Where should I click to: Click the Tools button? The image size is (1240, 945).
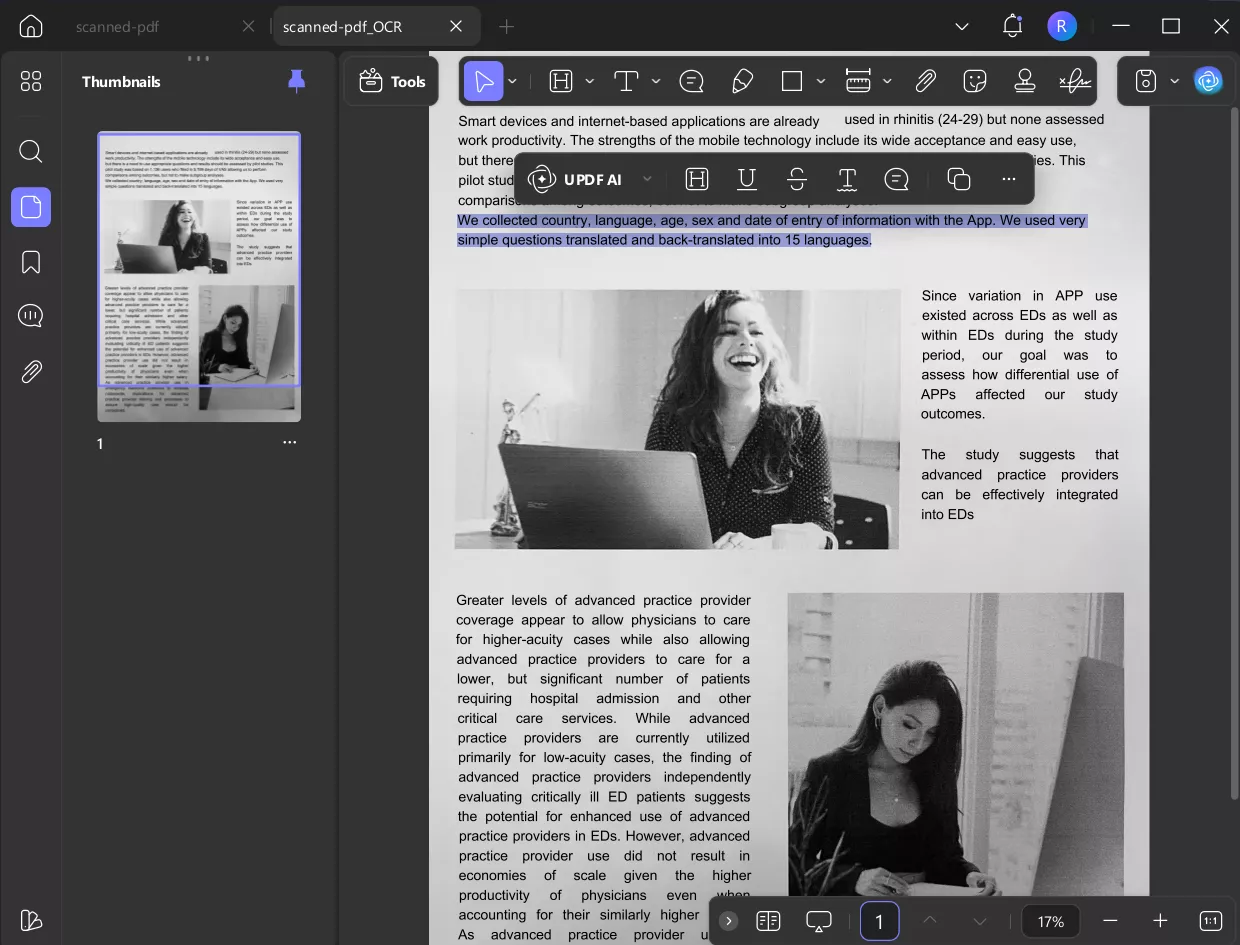tap(392, 81)
